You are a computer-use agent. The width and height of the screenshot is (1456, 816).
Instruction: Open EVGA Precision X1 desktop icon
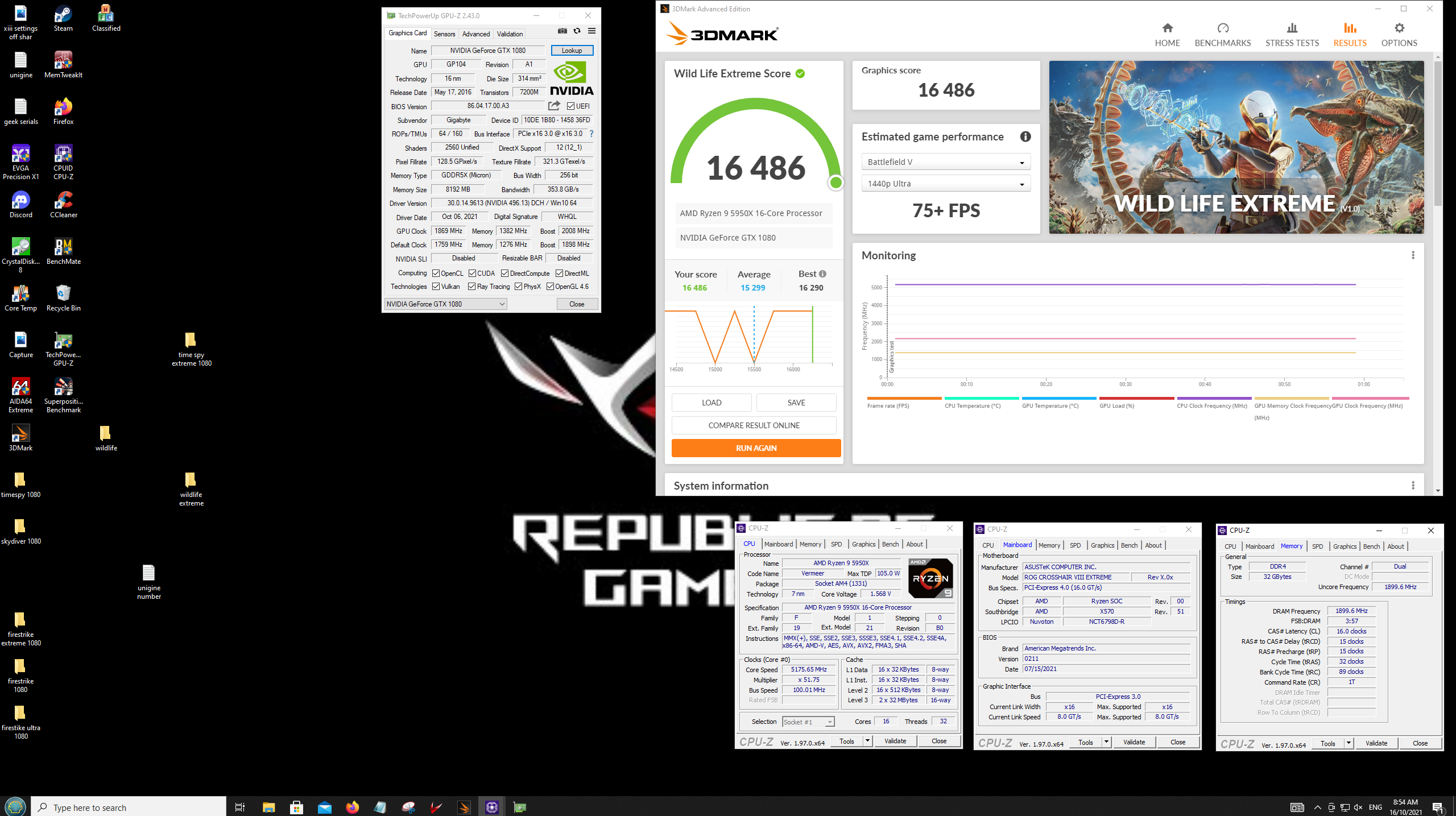point(21,162)
